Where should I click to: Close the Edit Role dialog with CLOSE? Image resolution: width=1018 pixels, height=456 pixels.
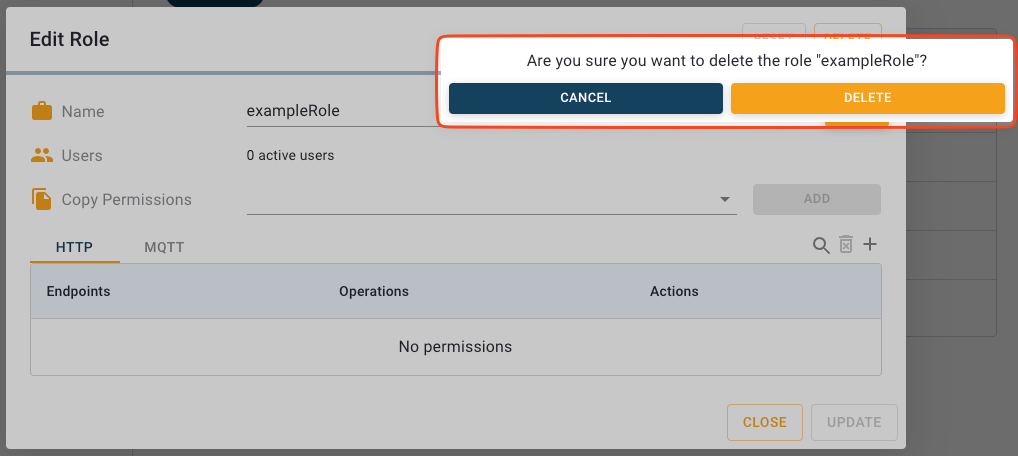point(764,422)
